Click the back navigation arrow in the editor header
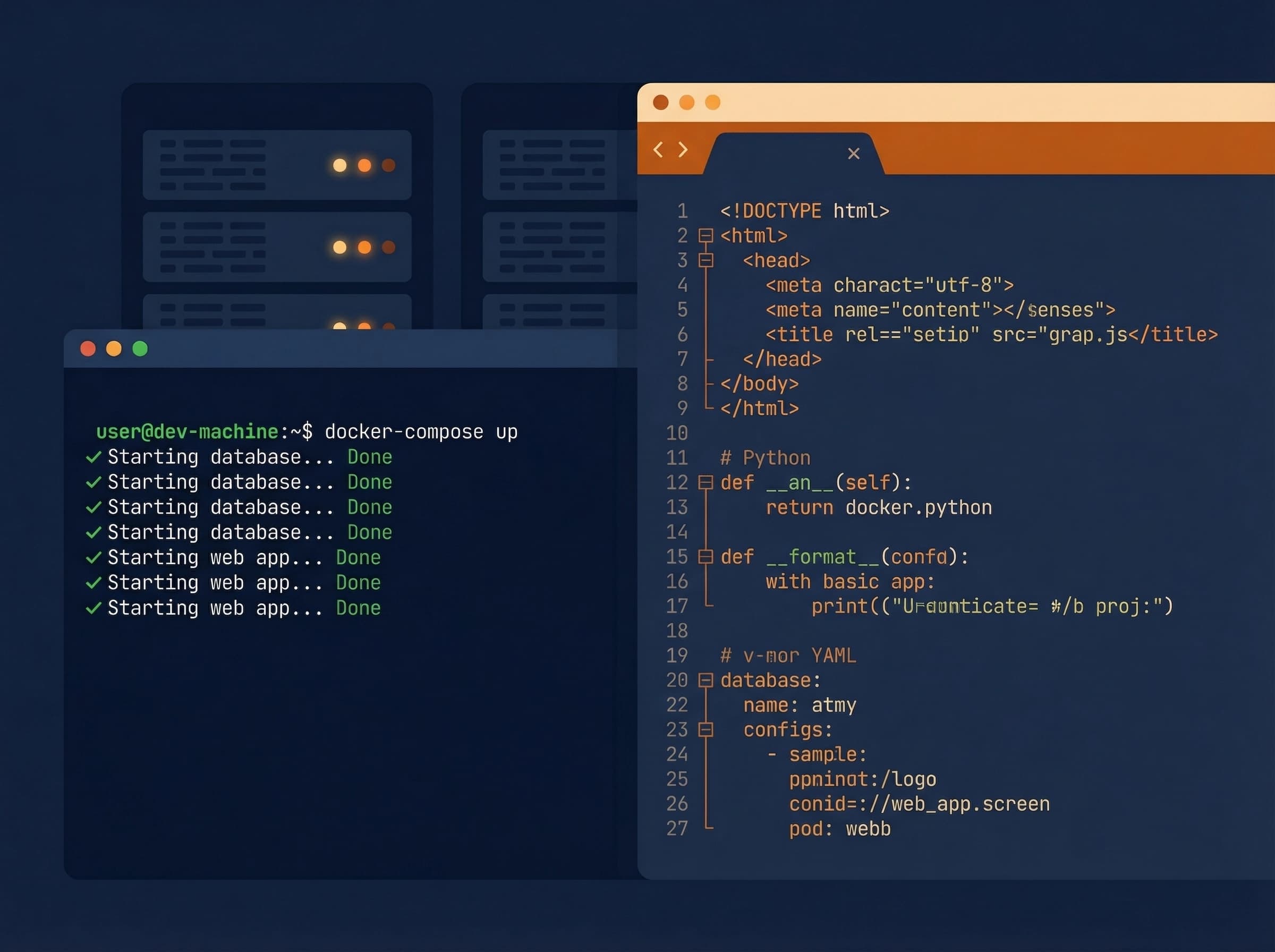Viewport: 1275px width, 952px height. 659,150
